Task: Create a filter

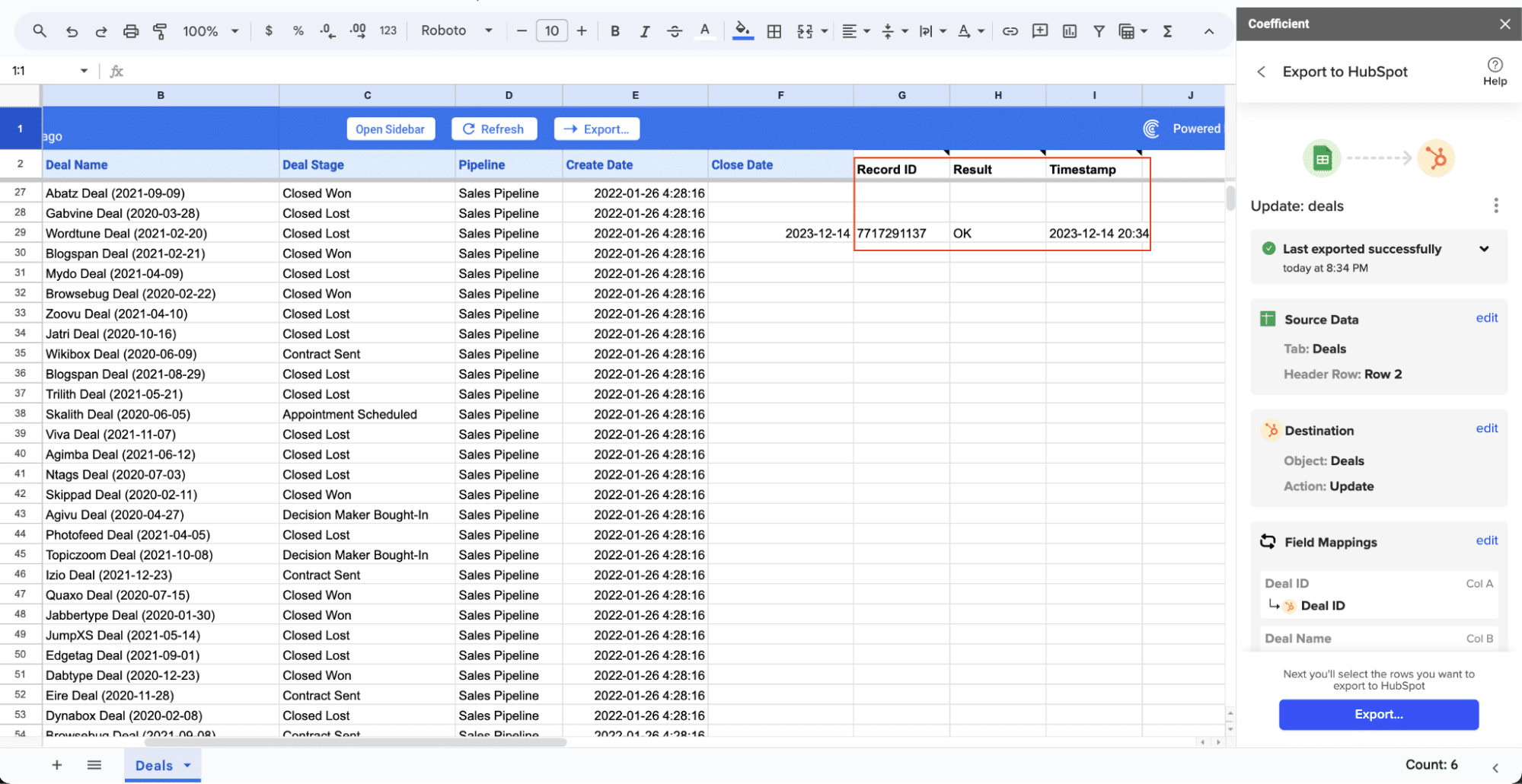Action: [1099, 31]
